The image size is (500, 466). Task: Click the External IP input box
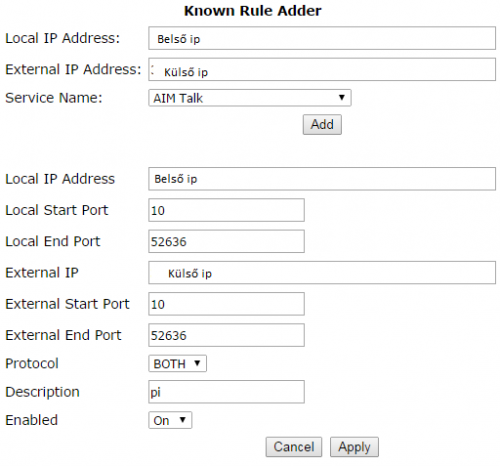tap(322, 273)
